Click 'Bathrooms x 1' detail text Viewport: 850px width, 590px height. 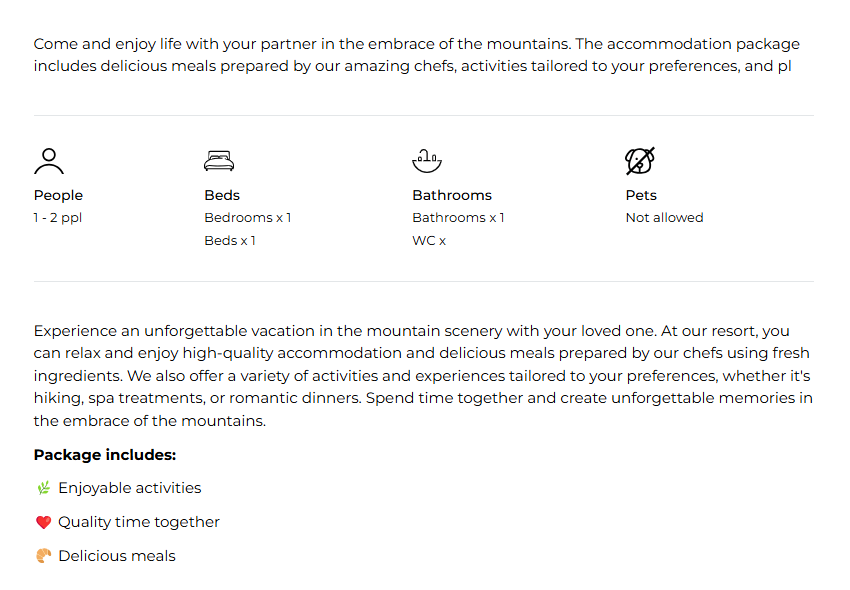459,217
